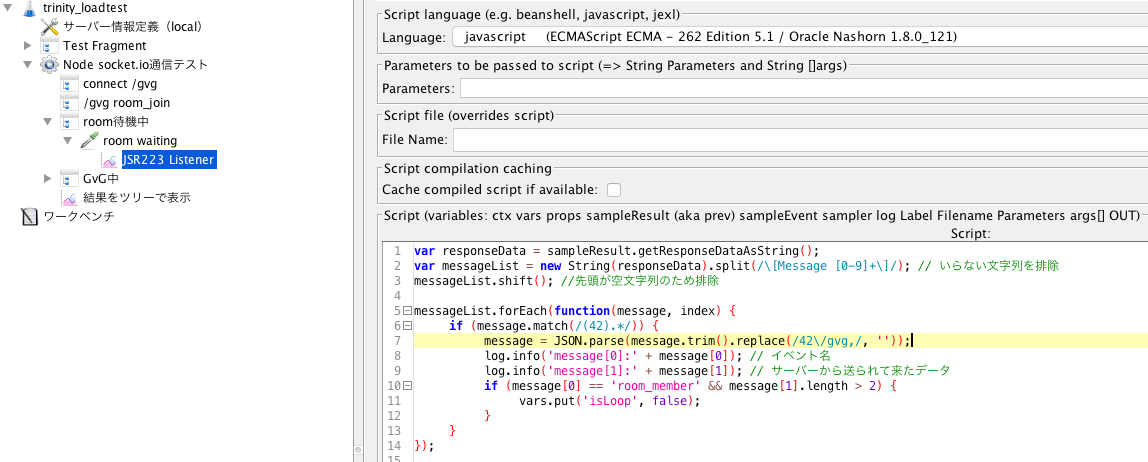Click line 9 log.info message[1]
The width and height of the screenshot is (1148, 462).
pyautogui.click(x=614, y=370)
